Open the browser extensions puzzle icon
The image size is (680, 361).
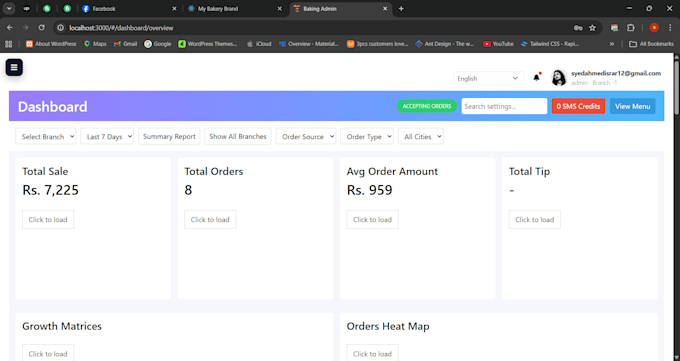[x=631, y=27]
